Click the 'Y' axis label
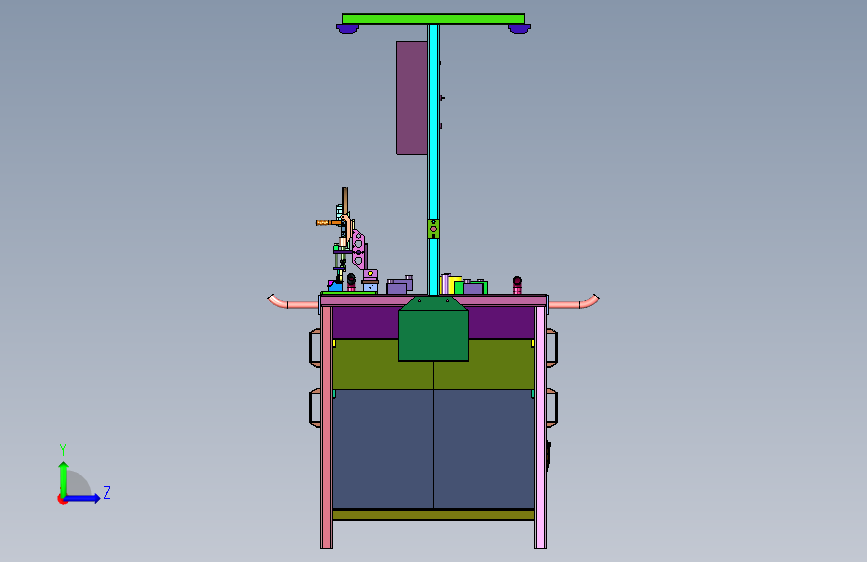867x562 pixels. [63, 450]
